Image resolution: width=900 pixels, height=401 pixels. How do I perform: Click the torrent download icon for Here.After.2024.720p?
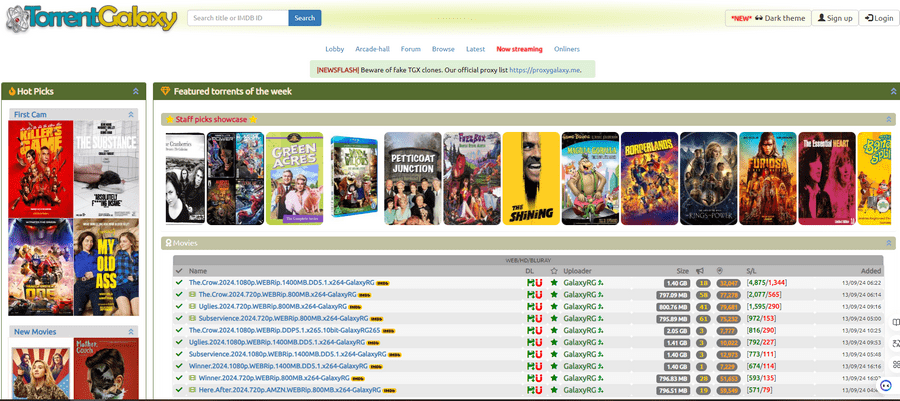point(530,390)
